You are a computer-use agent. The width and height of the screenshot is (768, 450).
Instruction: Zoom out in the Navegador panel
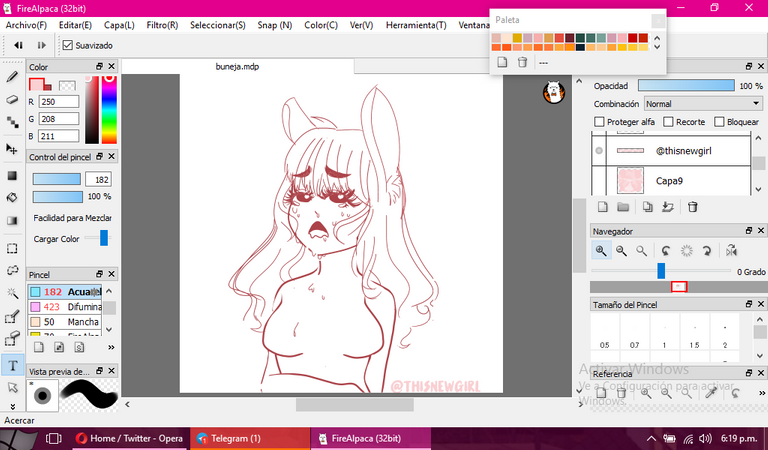(622, 251)
